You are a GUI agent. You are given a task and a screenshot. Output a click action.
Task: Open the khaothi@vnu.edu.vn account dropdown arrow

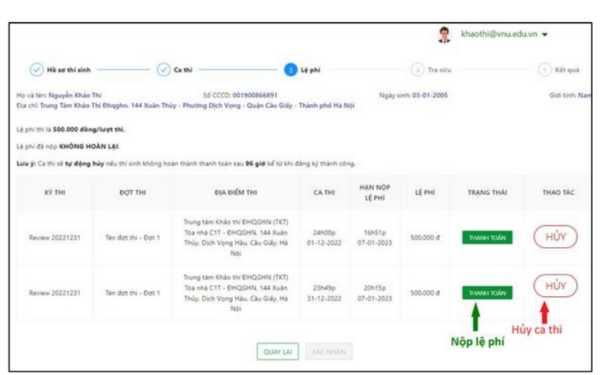545,34
